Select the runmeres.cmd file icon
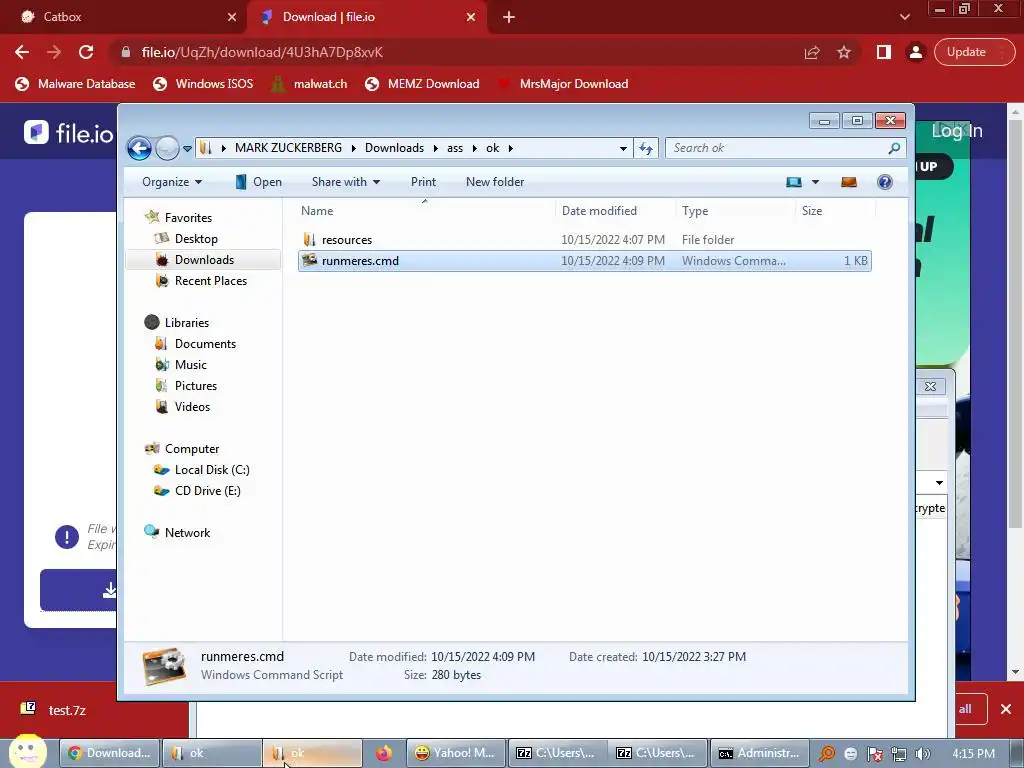1024x768 pixels. point(310,260)
